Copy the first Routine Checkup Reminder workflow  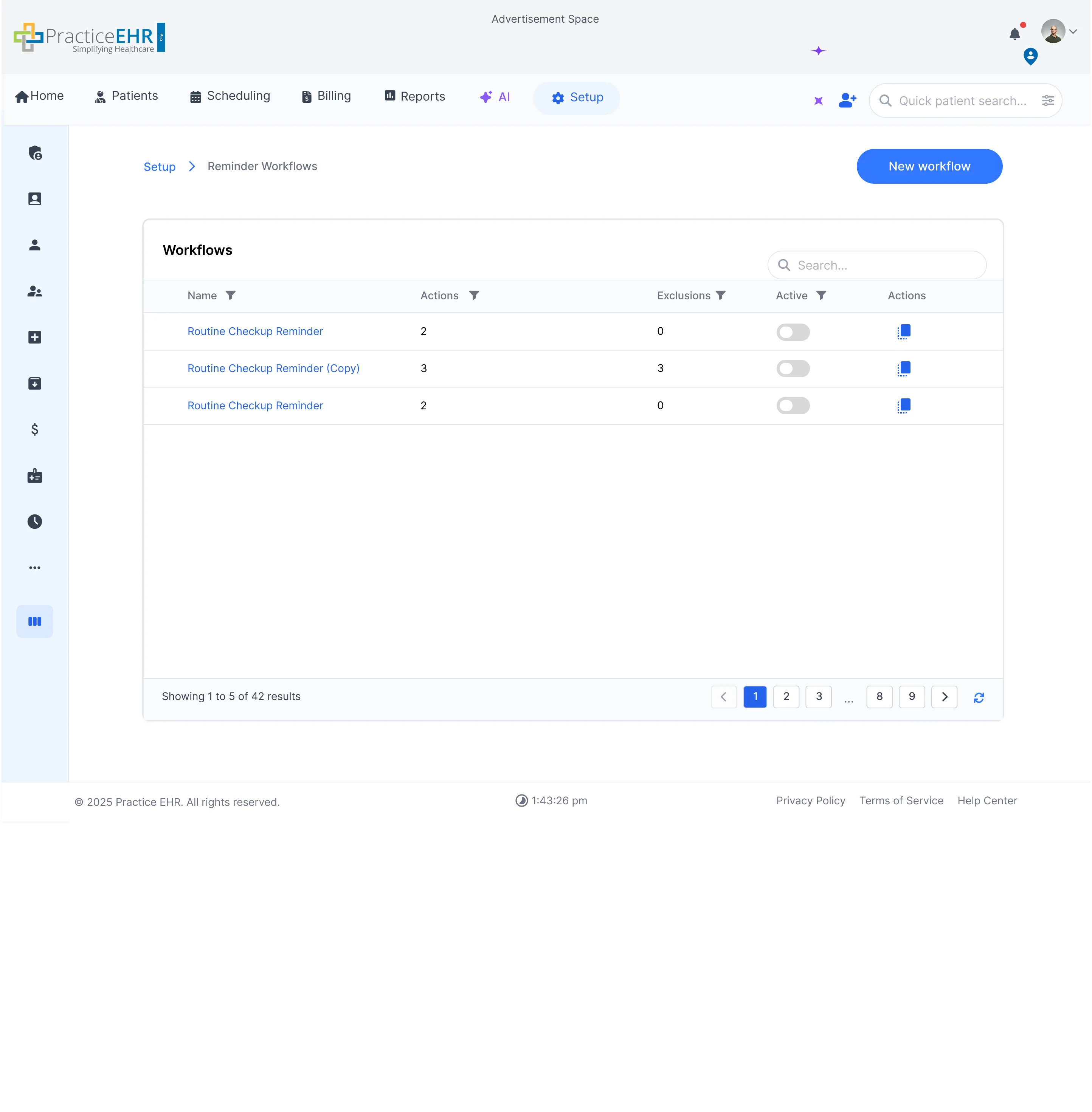point(904,331)
